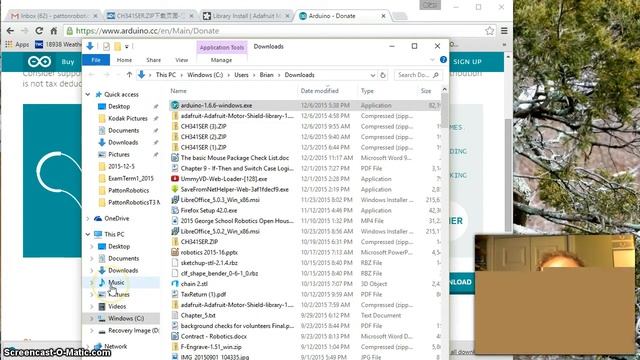Select Documents under Quick access

point(123,130)
